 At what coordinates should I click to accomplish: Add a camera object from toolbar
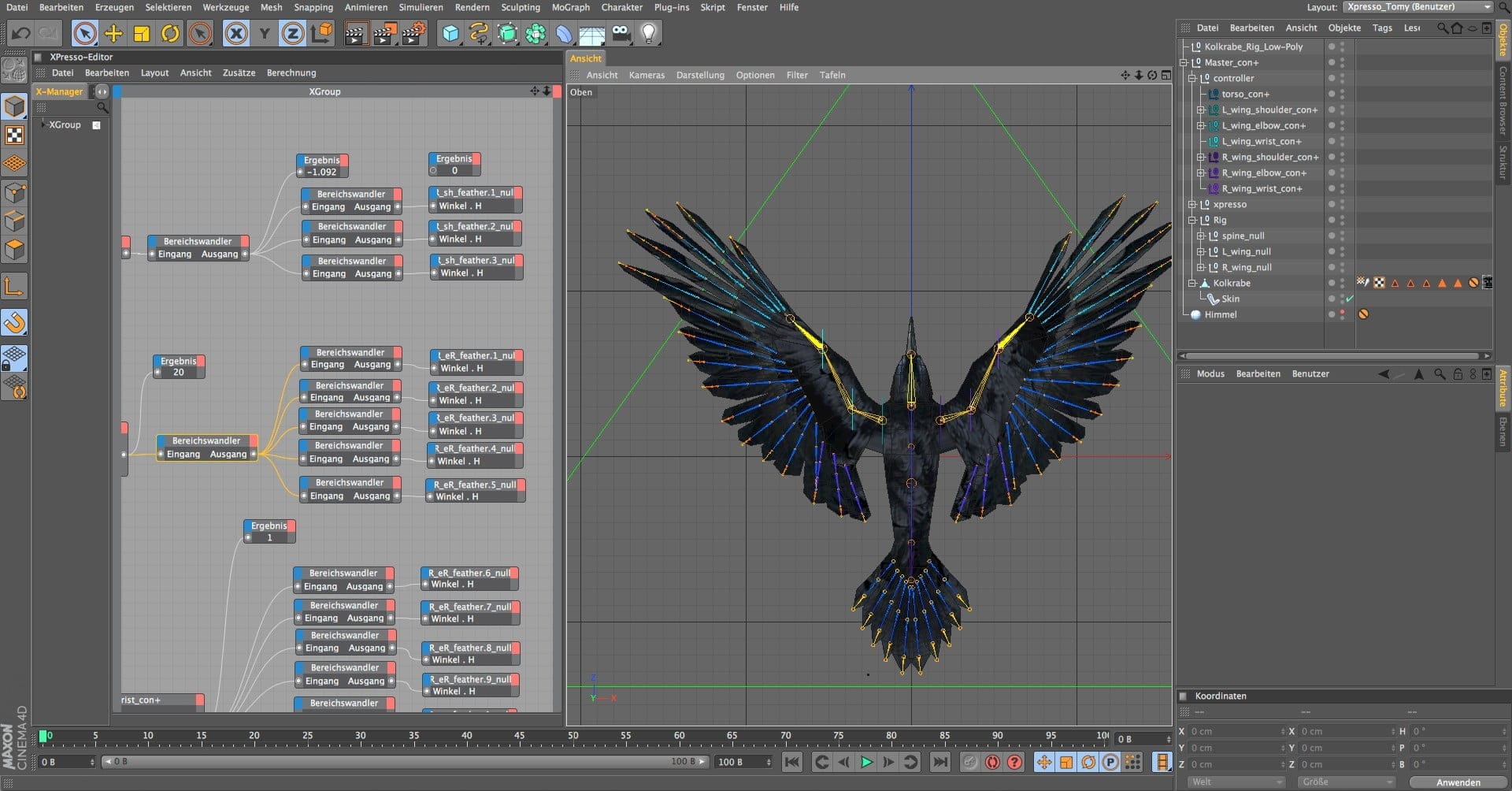(x=621, y=34)
